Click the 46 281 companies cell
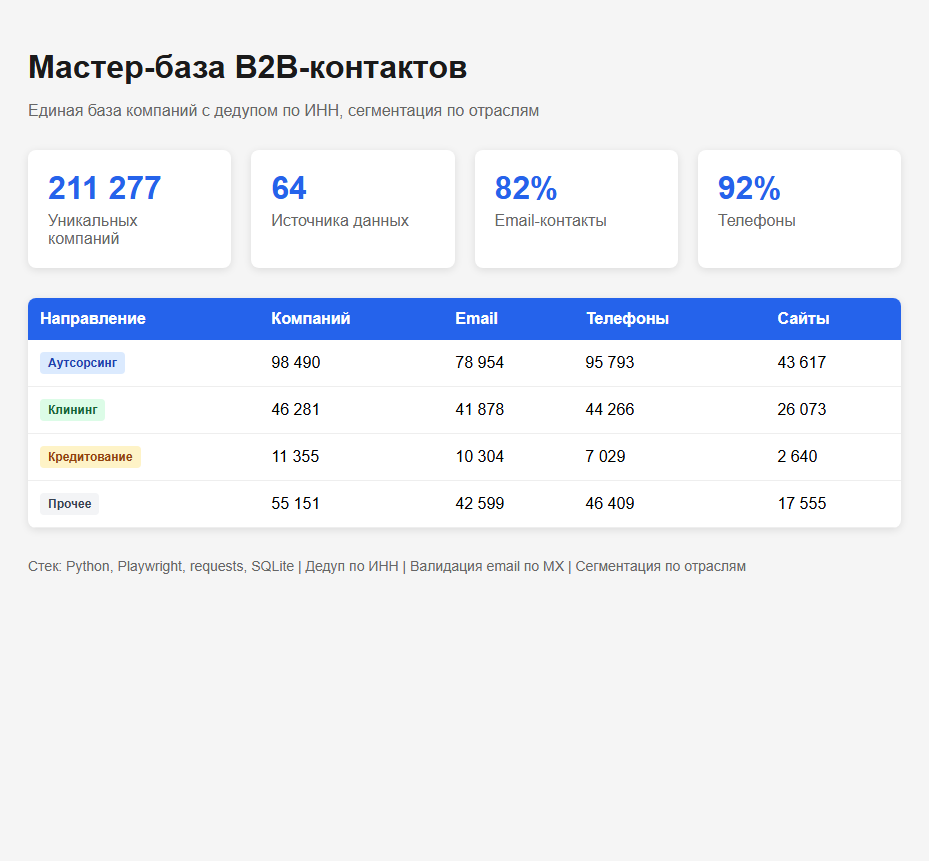 click(x=296, y=409)
